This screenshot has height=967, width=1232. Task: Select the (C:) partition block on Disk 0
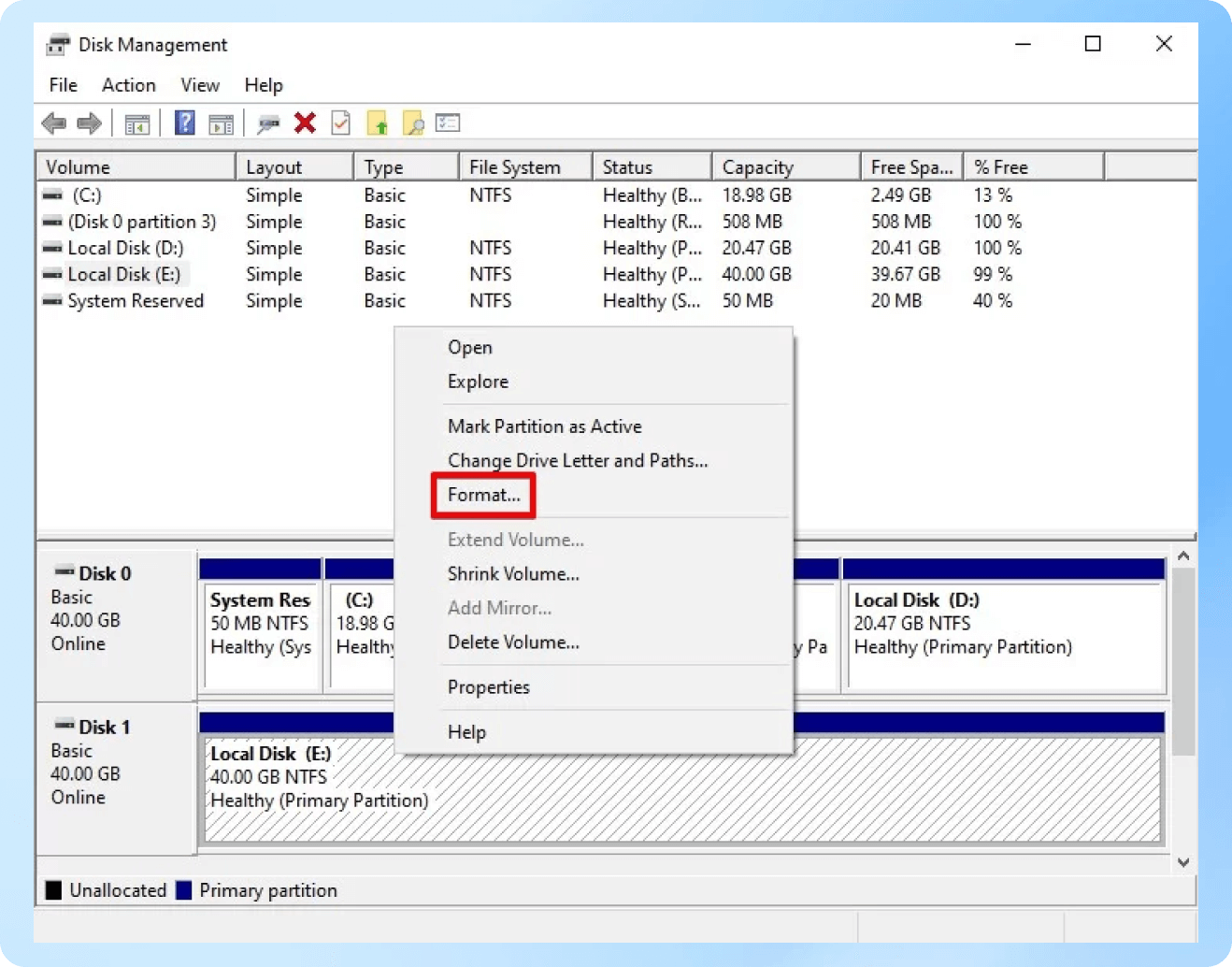360,626
